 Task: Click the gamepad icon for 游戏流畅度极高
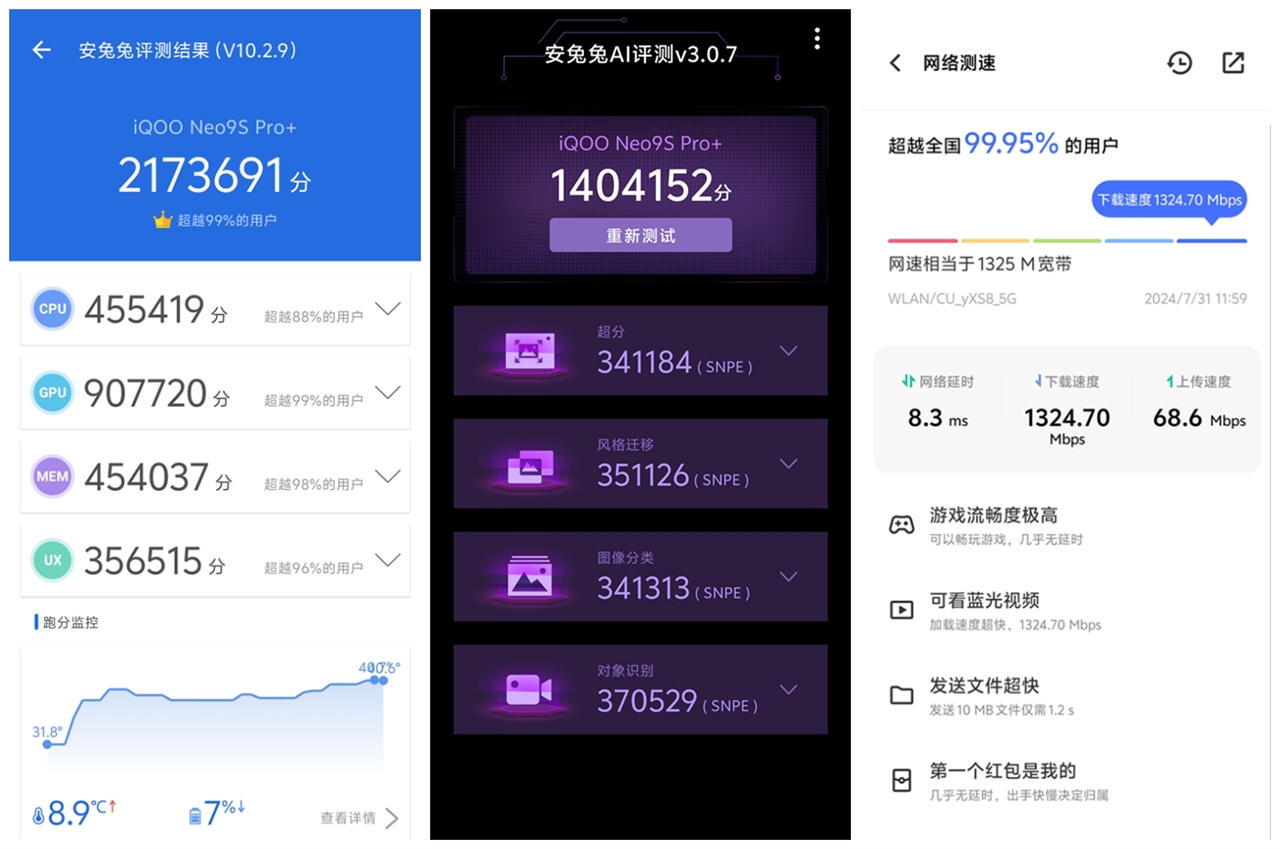tap(902, 525)
